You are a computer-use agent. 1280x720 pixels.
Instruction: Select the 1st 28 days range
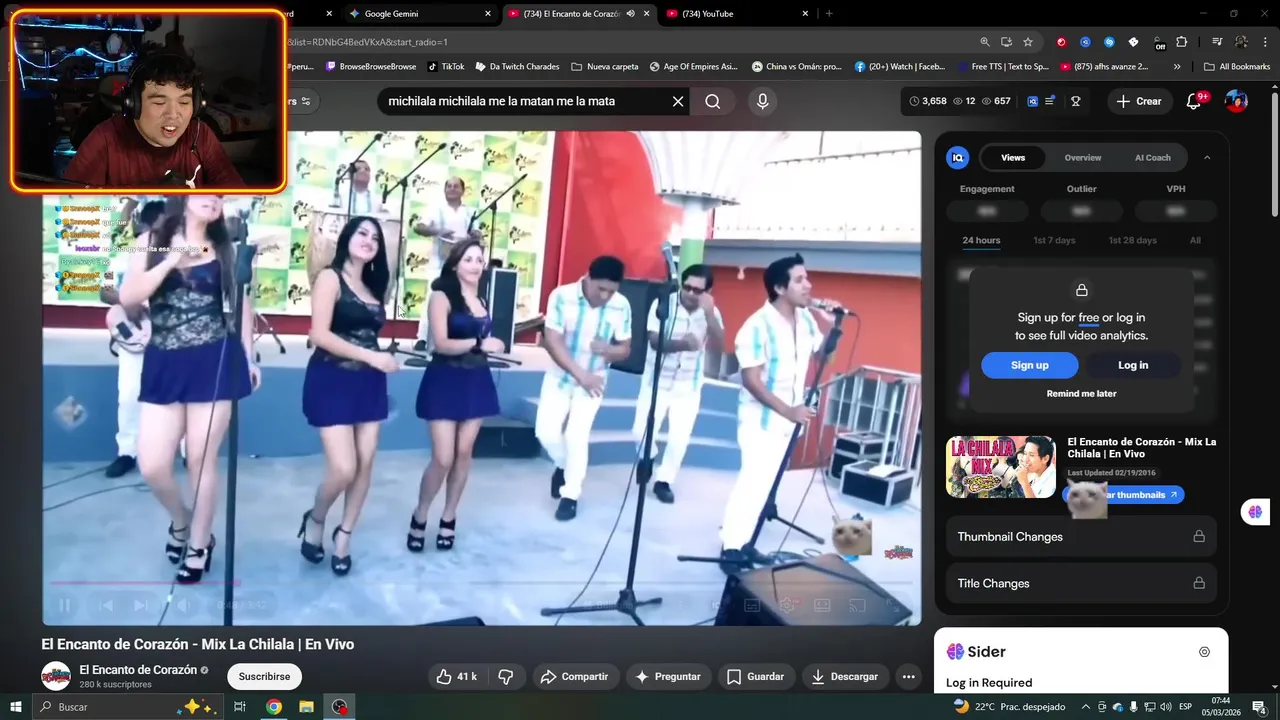pos(1132,240)
